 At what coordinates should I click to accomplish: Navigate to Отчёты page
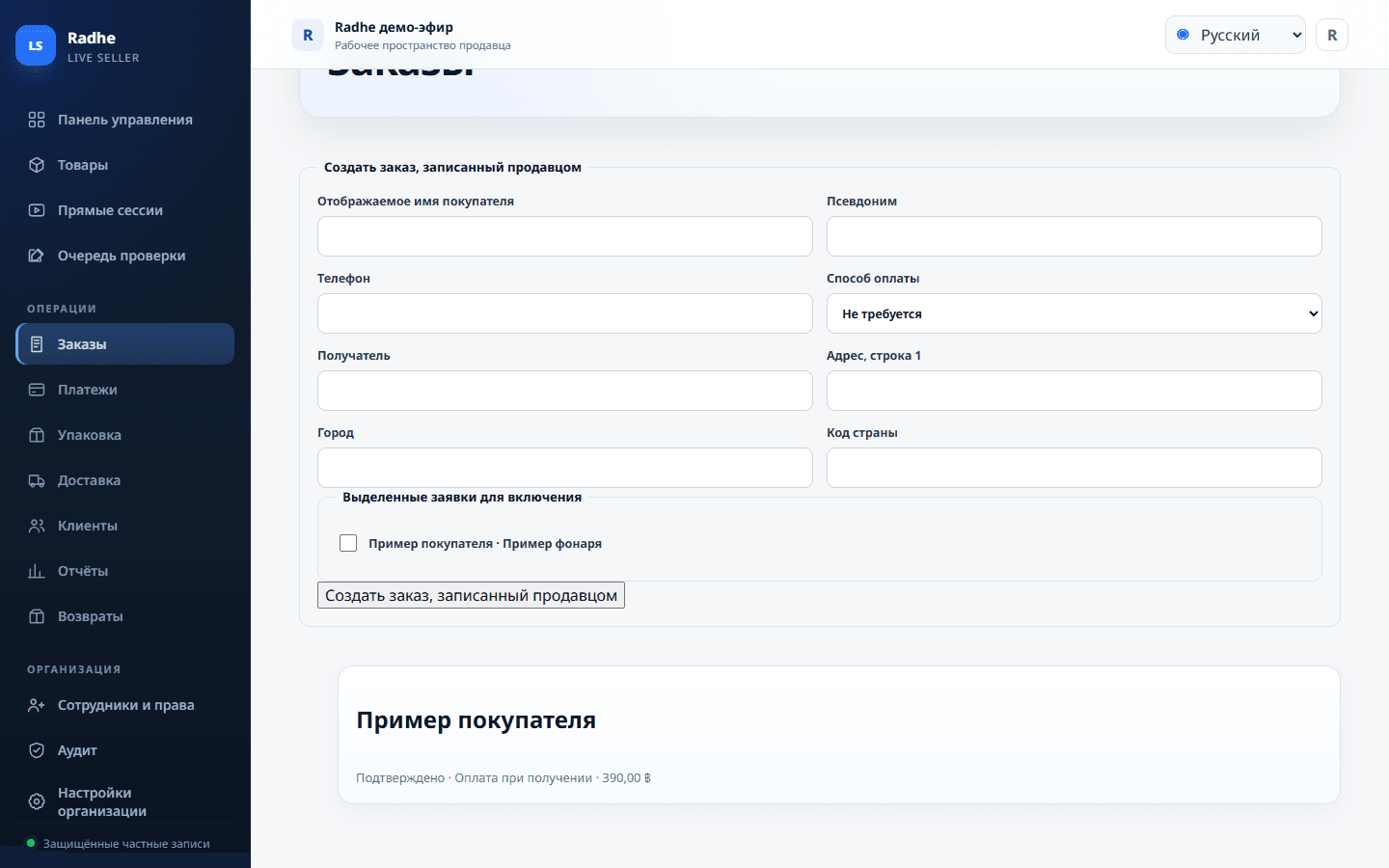click(125, 571)
